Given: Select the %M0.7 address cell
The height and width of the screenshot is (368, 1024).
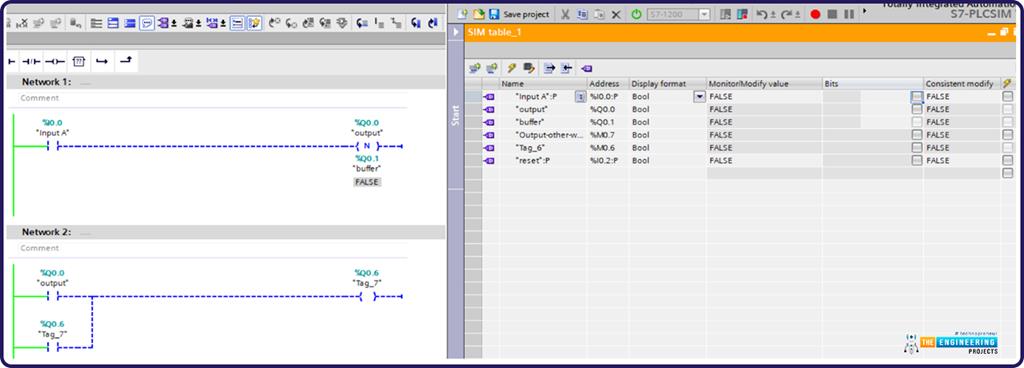Looking at the screenshot, I should pyautogui.click(x=607, y=134).
